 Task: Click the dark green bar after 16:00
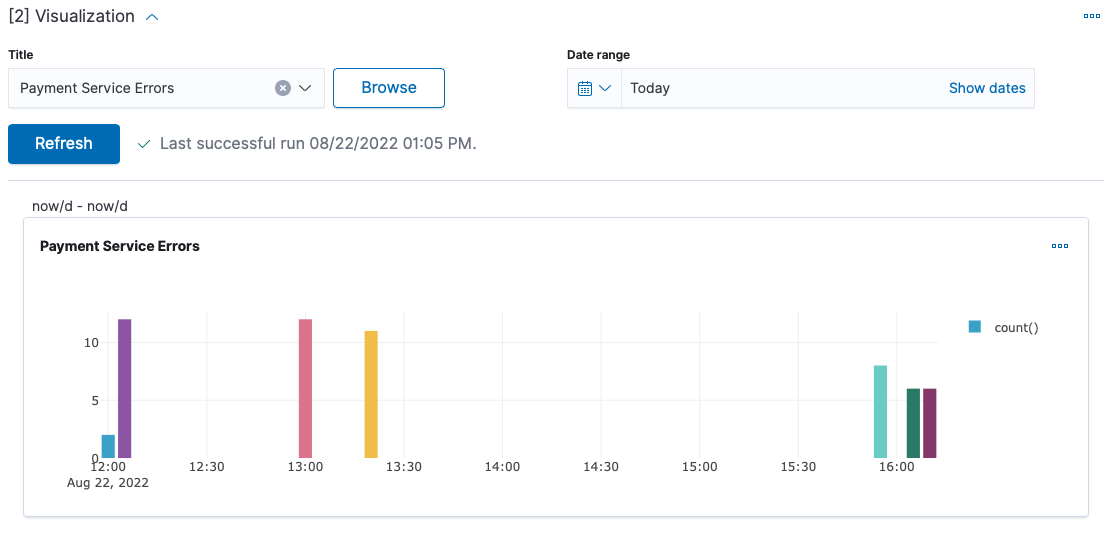click(x=913, y=423)
